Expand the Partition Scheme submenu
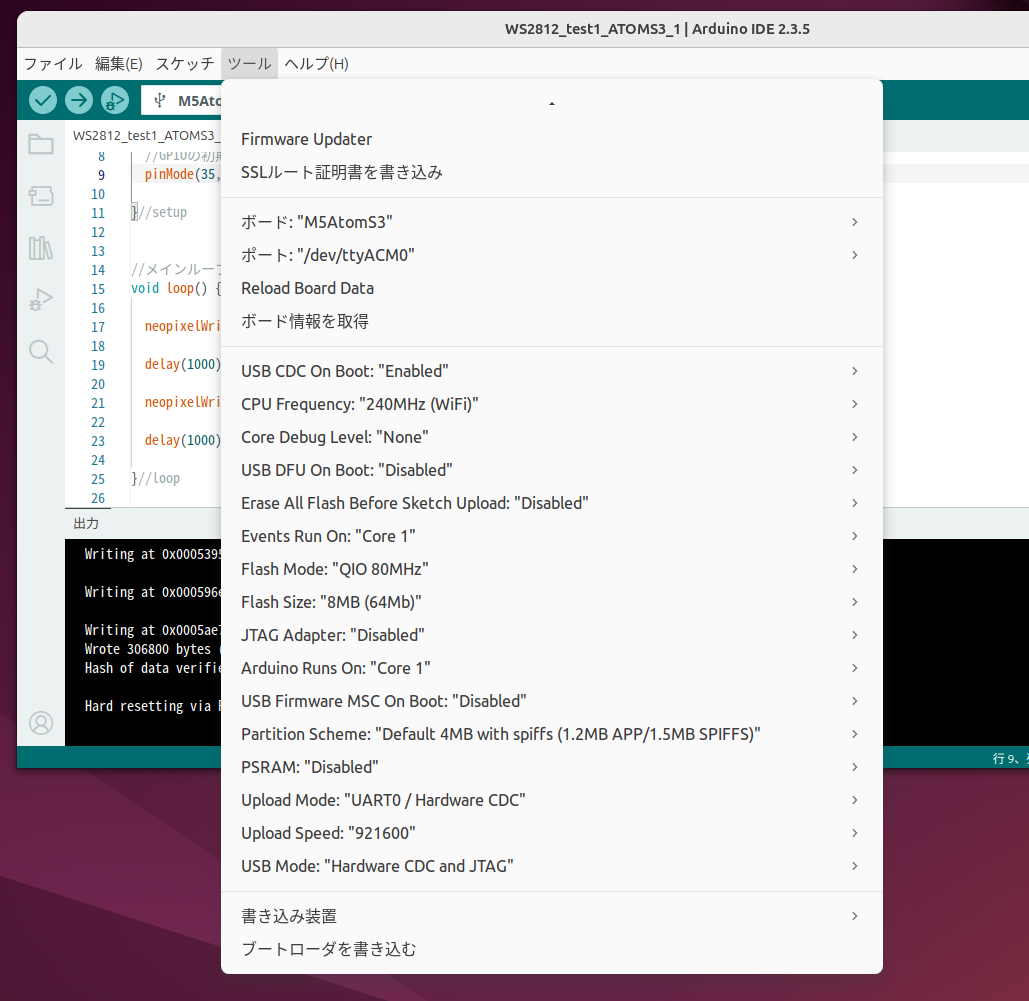 pos(500,733)
